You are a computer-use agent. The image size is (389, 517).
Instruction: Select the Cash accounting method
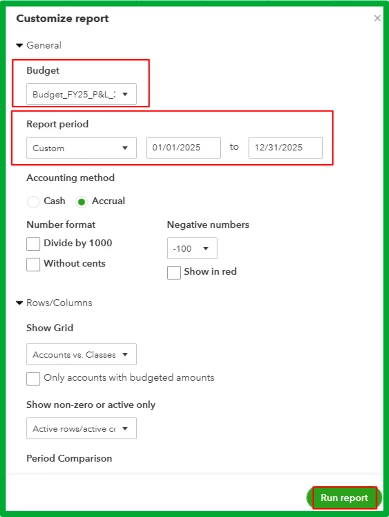pyautogui.click(x=33, y=201)
